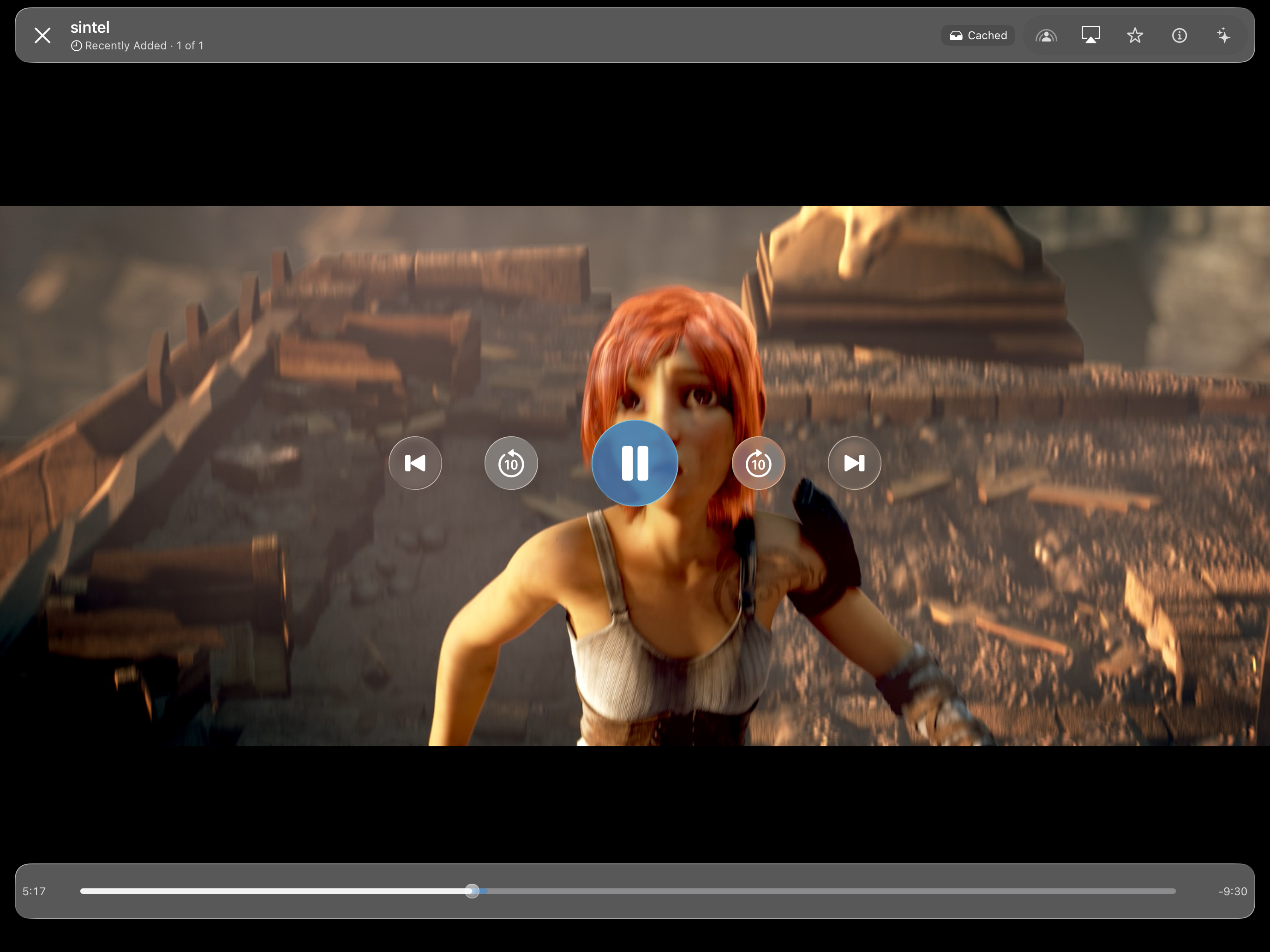Skip forward 10 seconds

pyautogui.click(x=758, y=463)
